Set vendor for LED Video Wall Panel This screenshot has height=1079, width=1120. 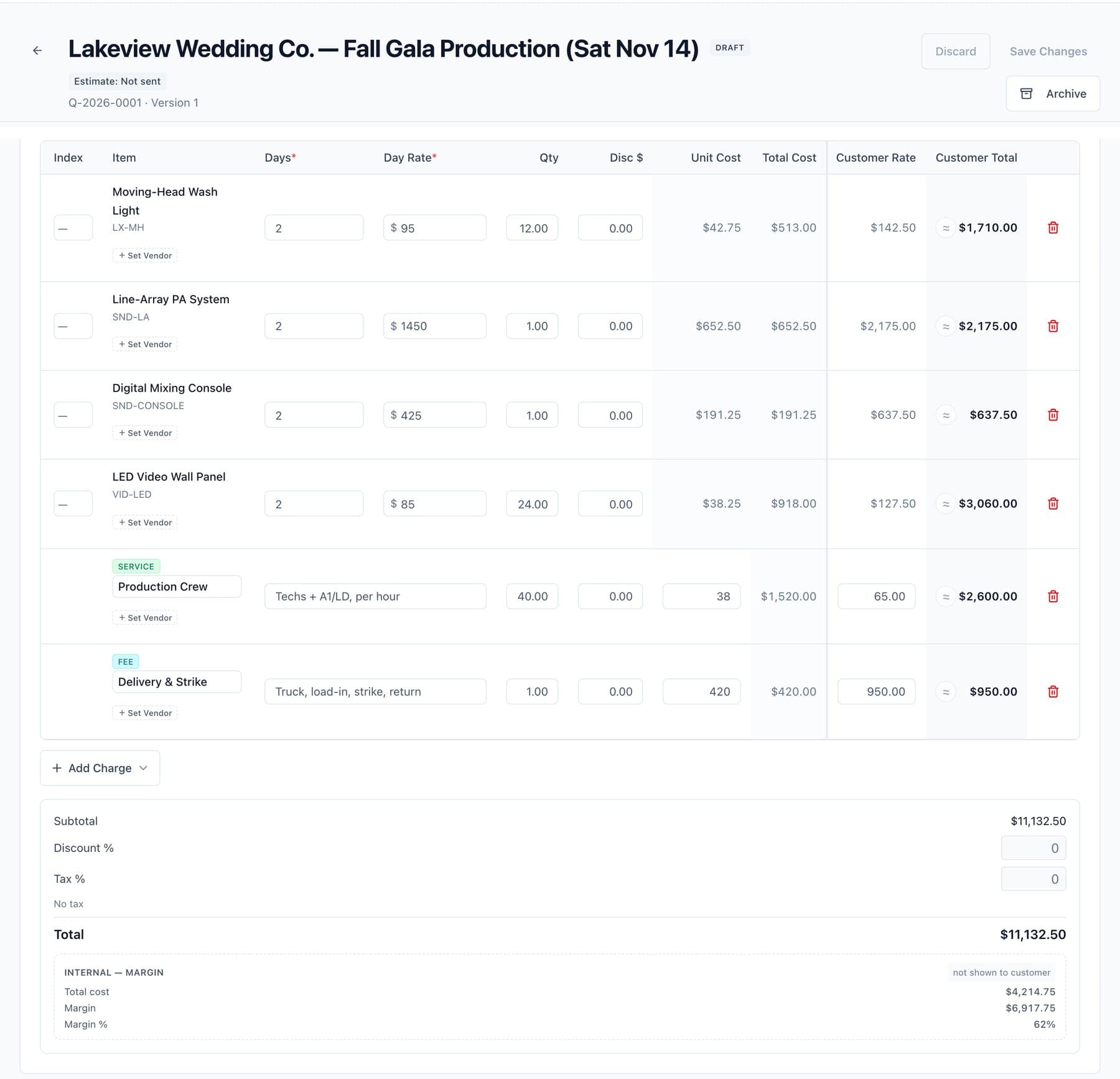tap(145, 522)
